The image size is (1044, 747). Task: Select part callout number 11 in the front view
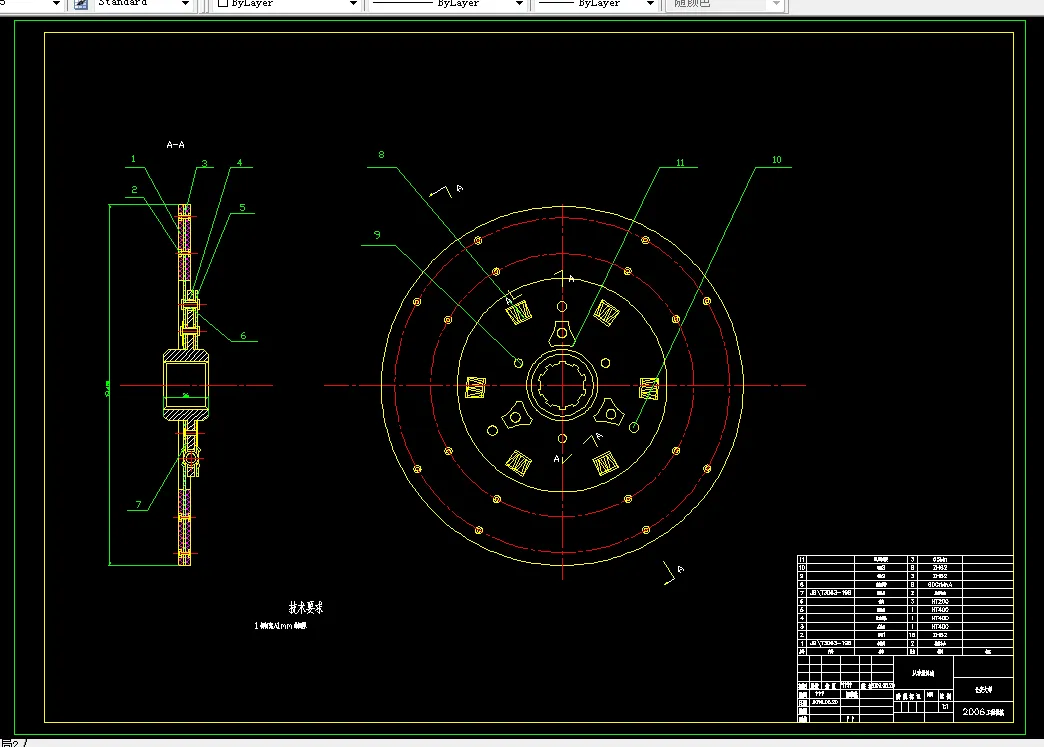click(680, 162)
